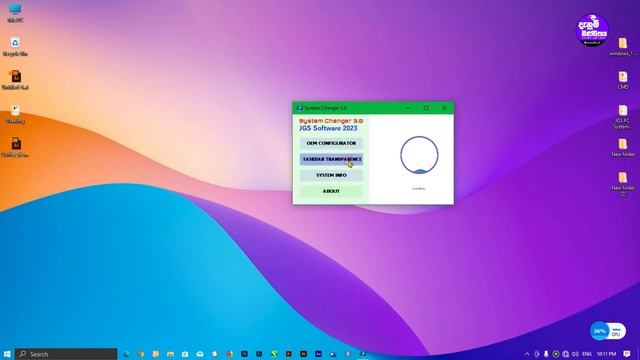Select the windows_1 folder on desktop
Screen dimensions: 640x360
click(x=622, y=46)
